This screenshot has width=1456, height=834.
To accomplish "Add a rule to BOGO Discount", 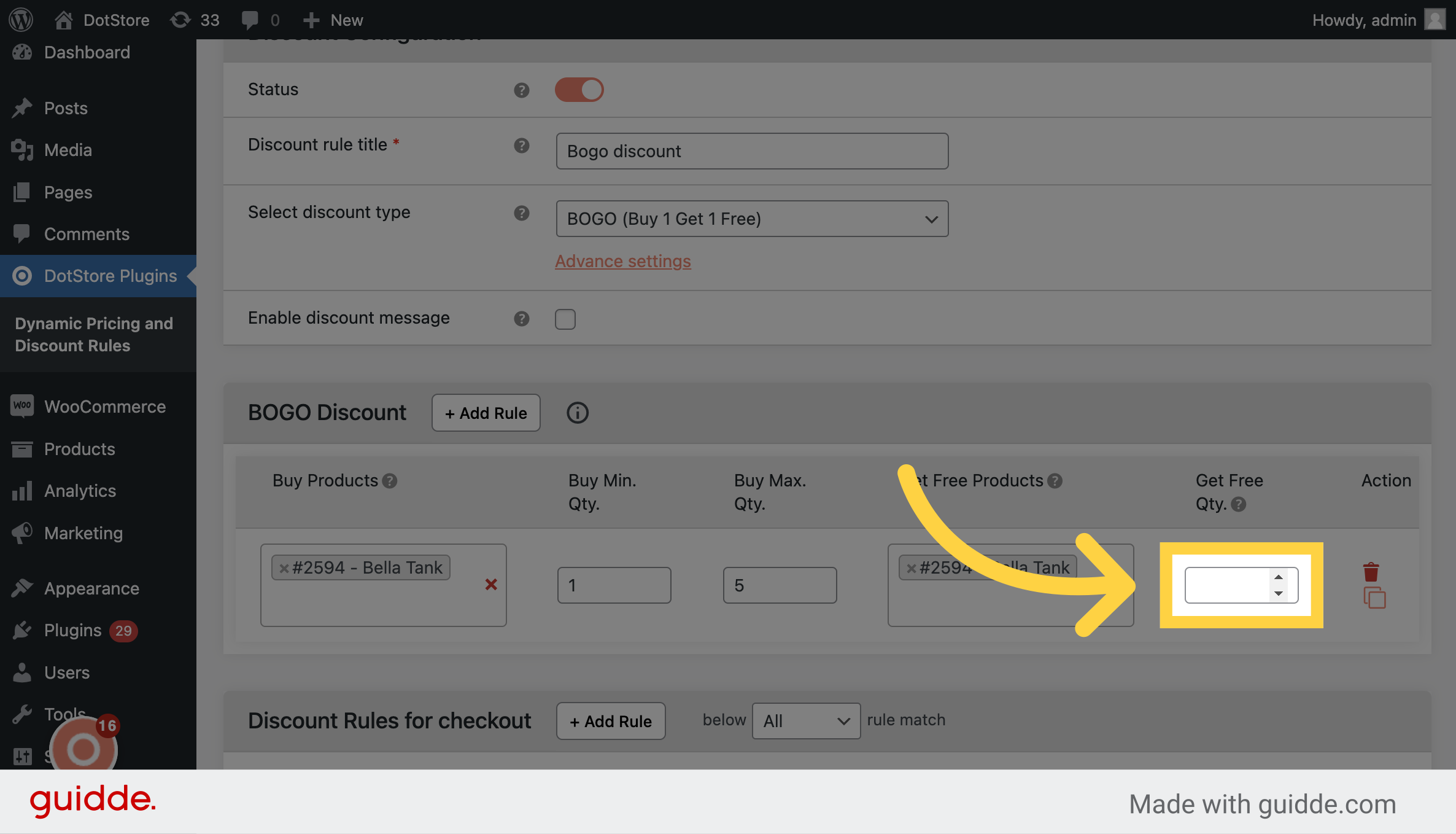I will (x=486, y=413).
